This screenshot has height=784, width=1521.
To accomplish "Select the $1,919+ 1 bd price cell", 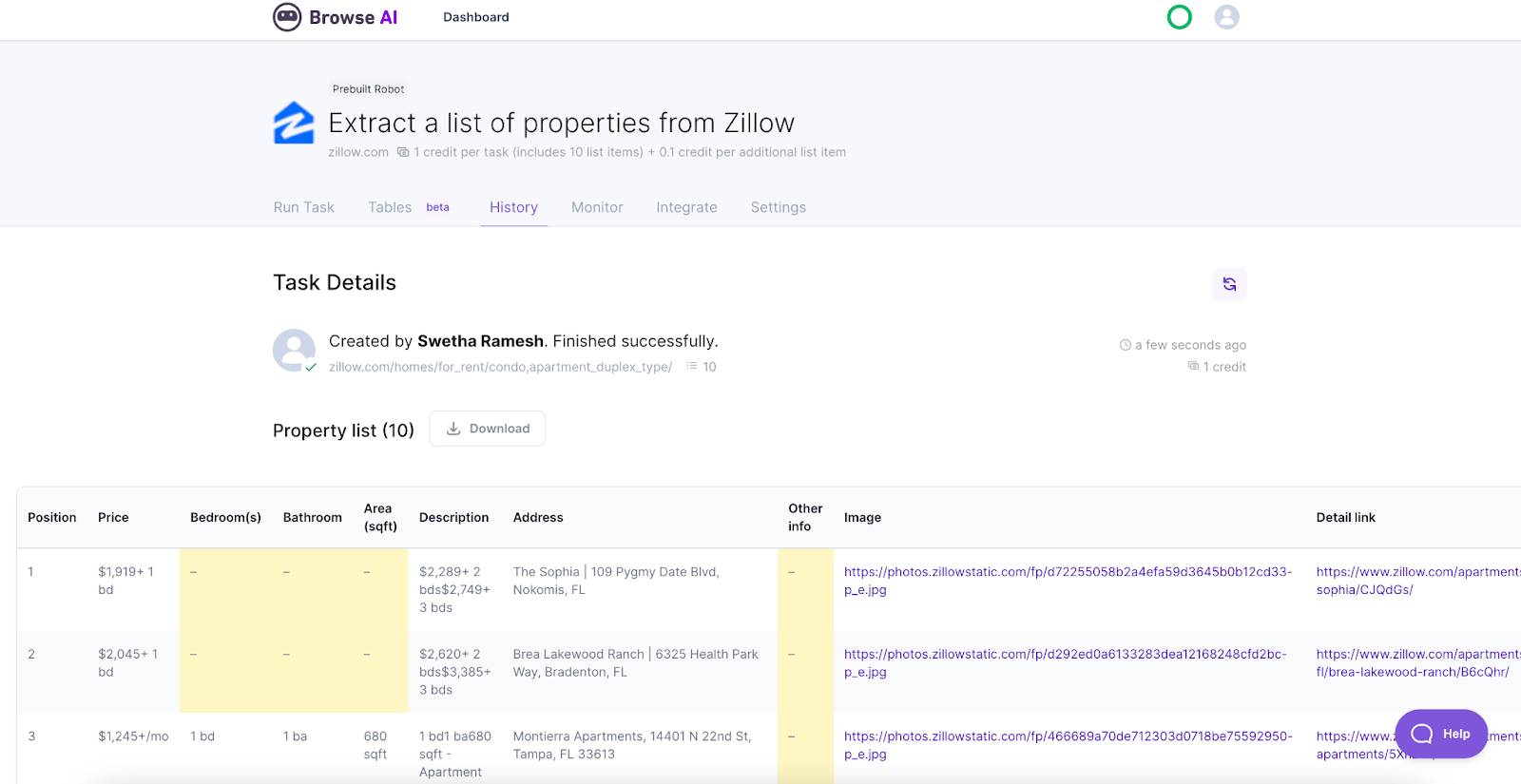I will [125, 581].
